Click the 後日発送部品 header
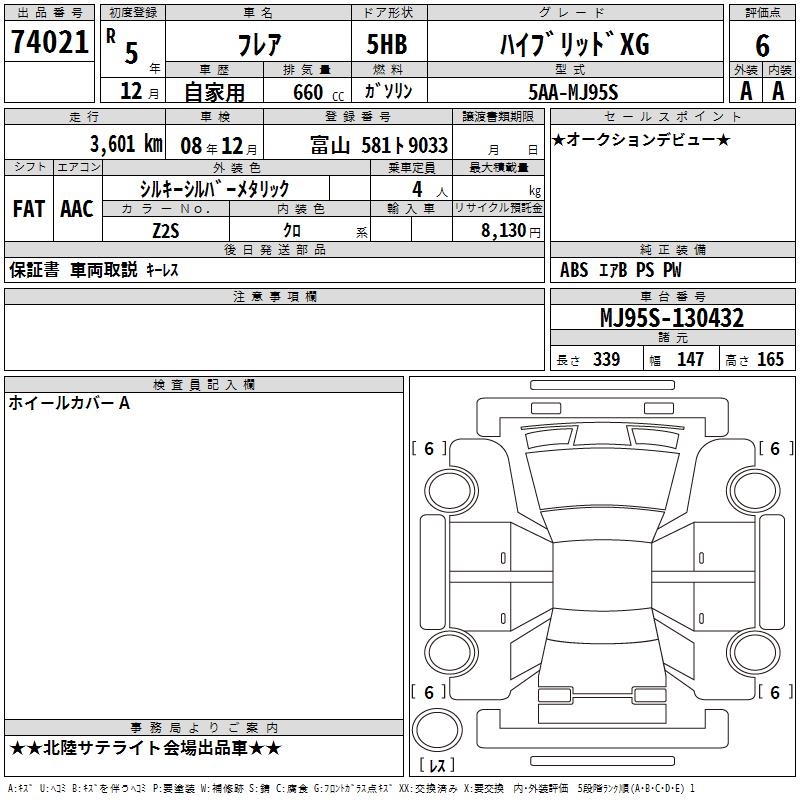Image resolution: width=800 pixels, height=800 pixels. [274, 249]
